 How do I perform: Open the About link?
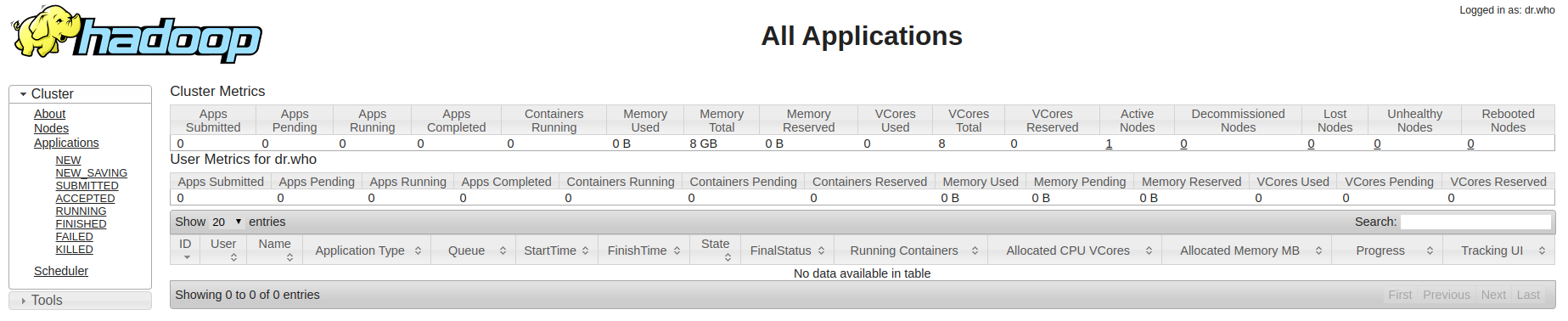pos(49,114)
